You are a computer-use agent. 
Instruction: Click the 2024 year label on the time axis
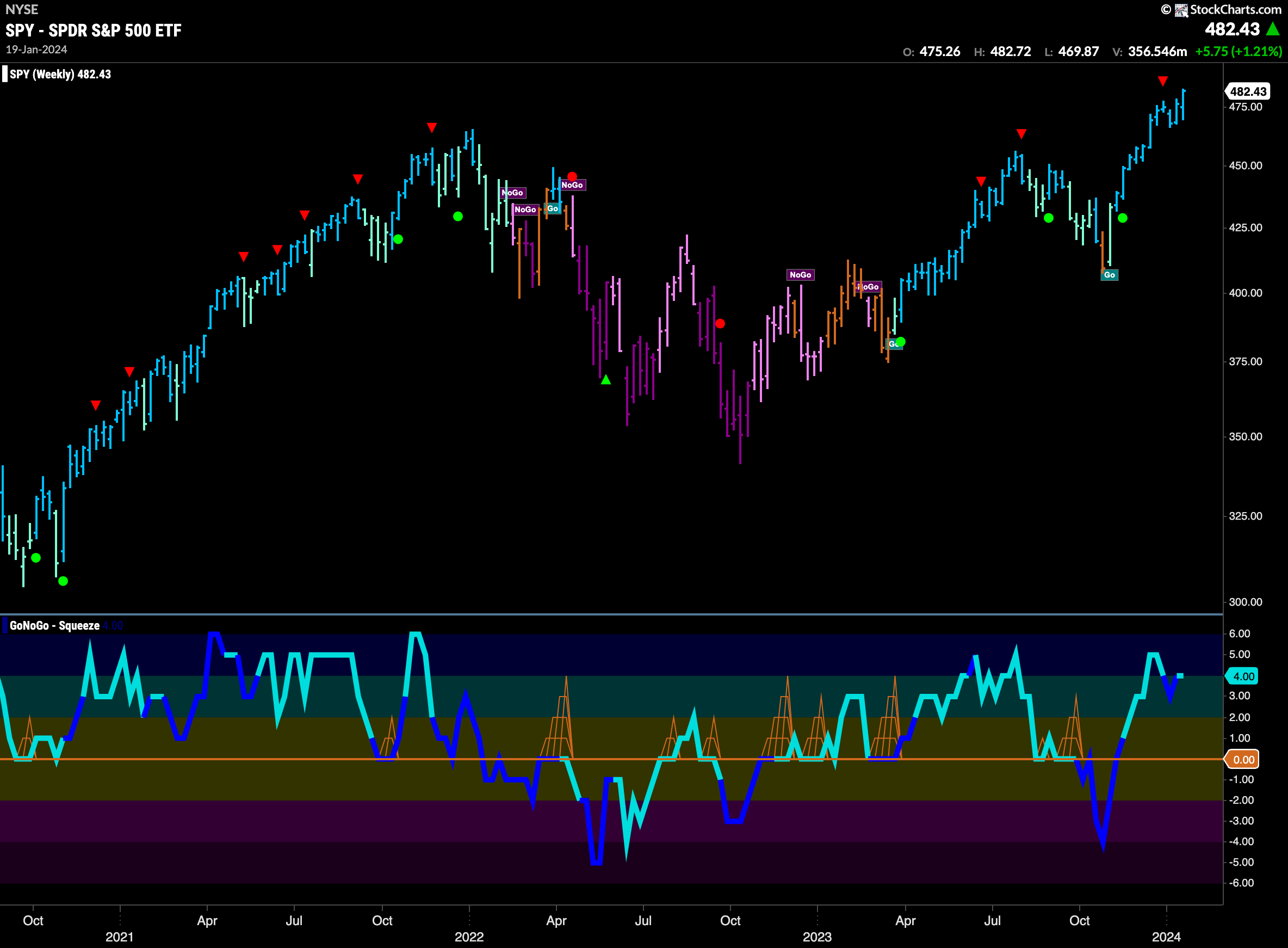[x=1166, y=937]
